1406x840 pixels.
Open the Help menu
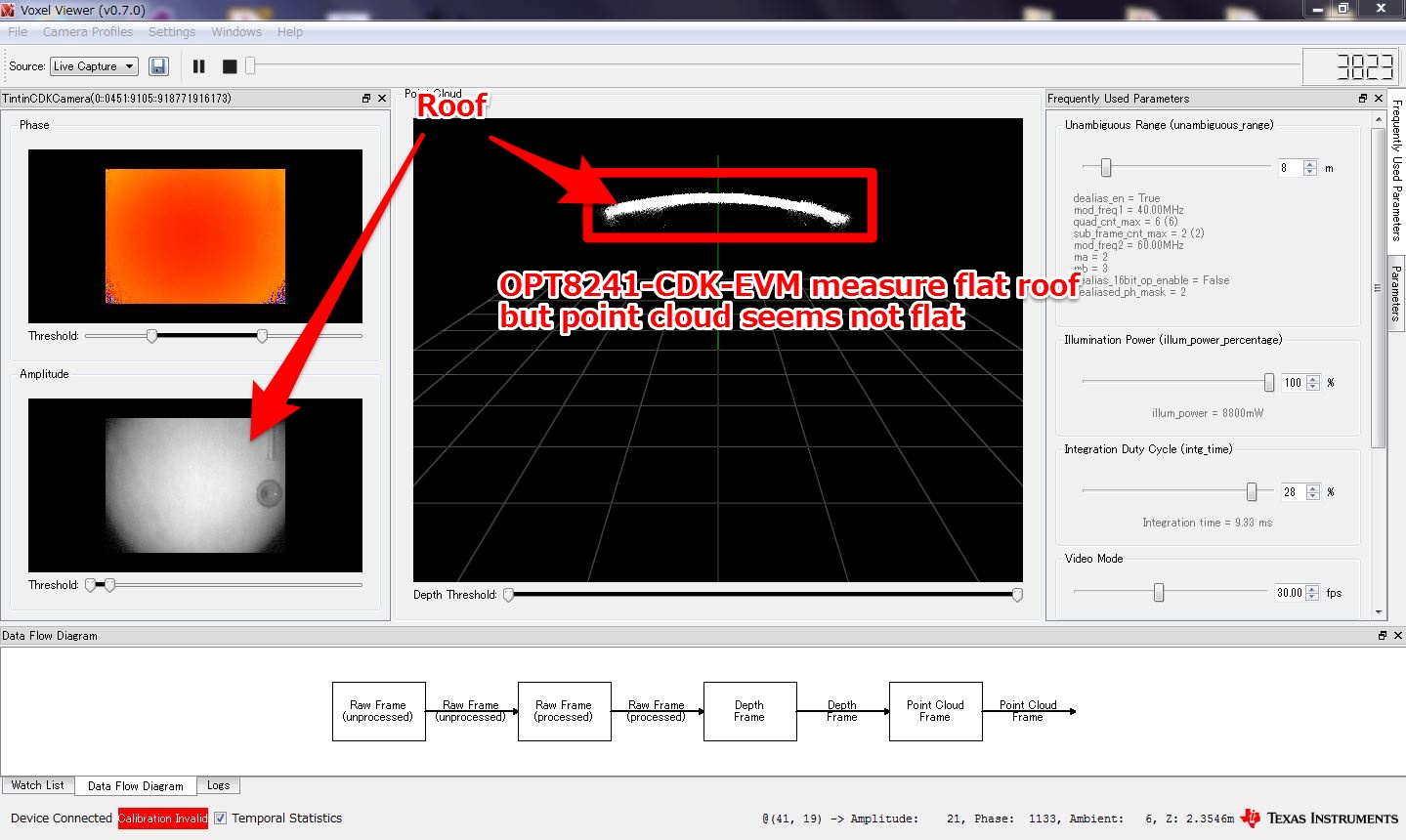[290, 32]
